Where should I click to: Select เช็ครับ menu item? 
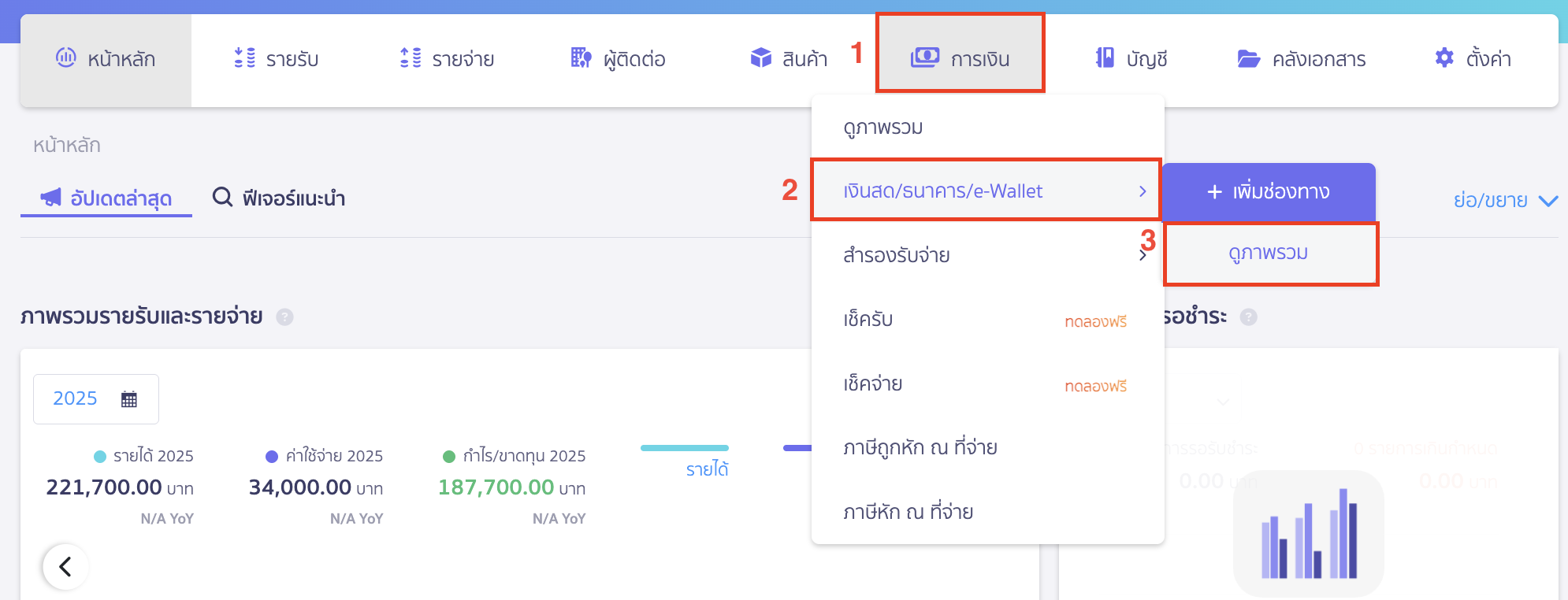tap(988, 320)
